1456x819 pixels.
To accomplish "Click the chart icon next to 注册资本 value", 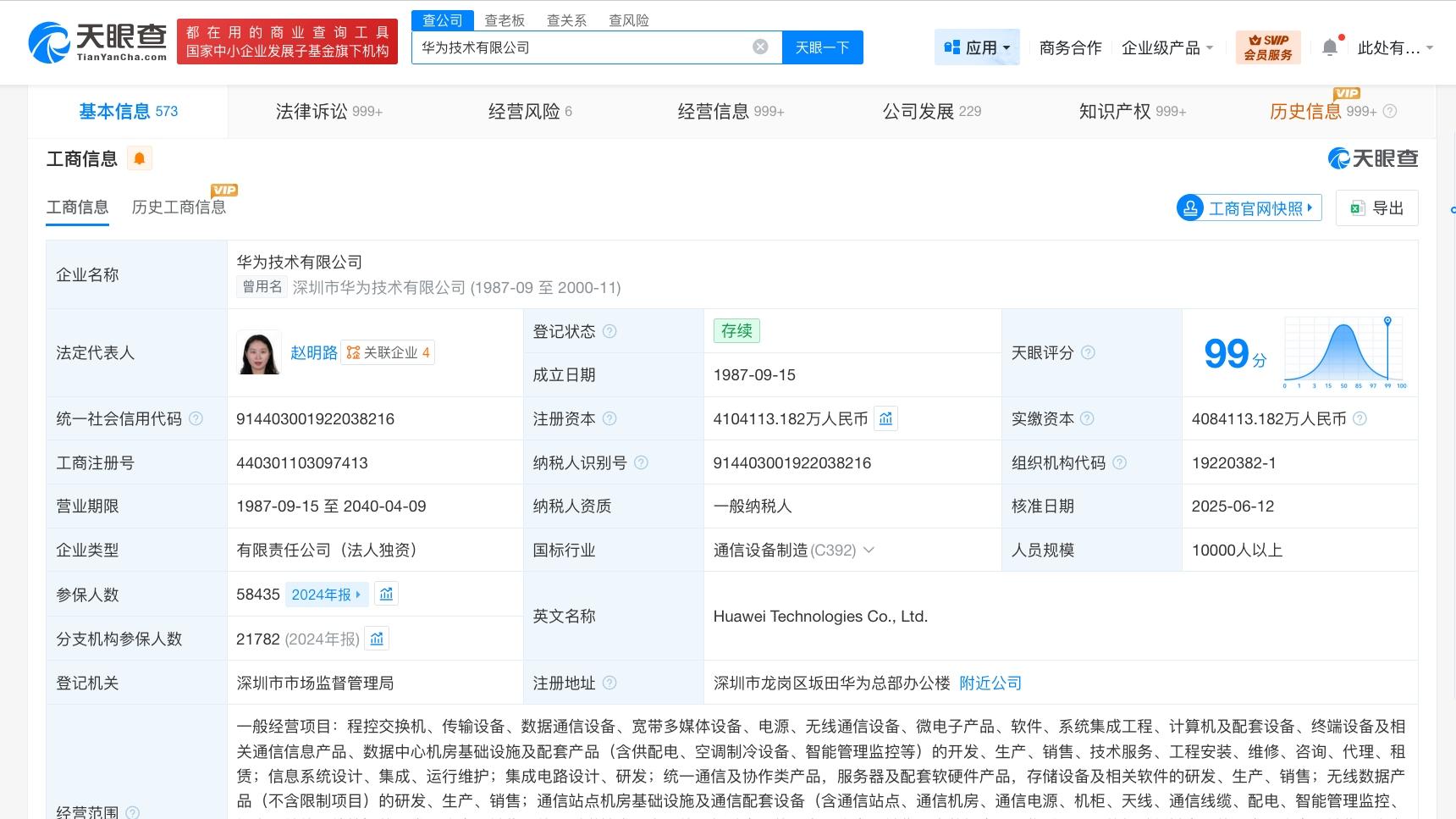I will click(x=885, y=418).
